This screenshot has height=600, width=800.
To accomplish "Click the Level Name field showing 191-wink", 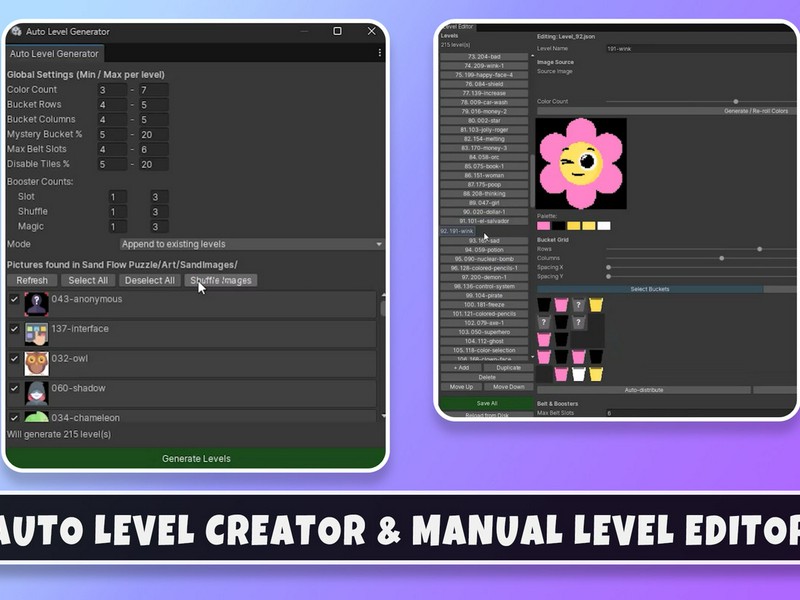I will 701,49.
